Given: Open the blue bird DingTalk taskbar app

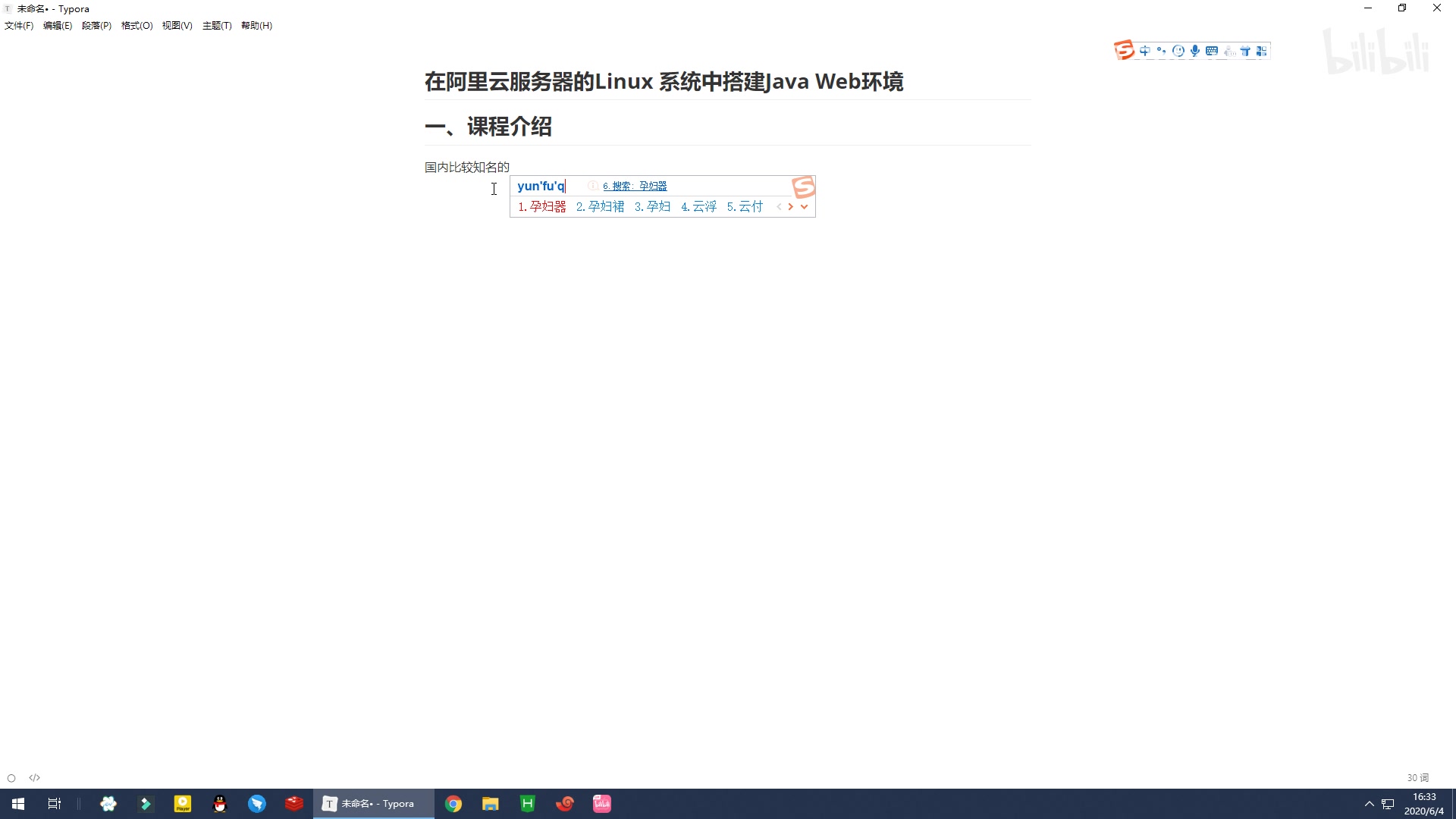Looking at the screenshot, I should click(257, 804).
